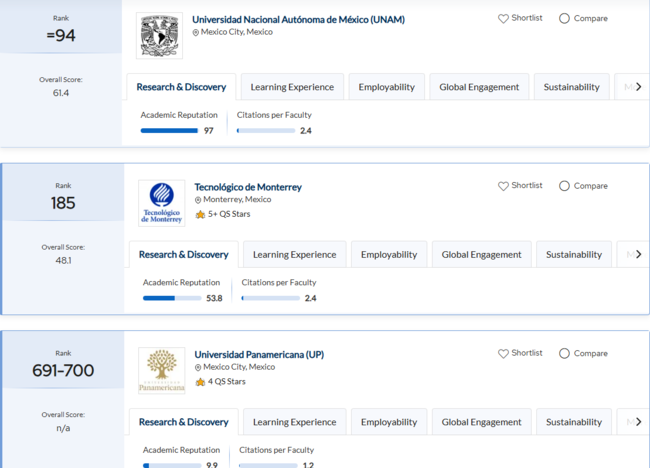Click UNAM Academic Reputation score bar
This screenshot has width=650, height=468.
click(x=169, y=130)
